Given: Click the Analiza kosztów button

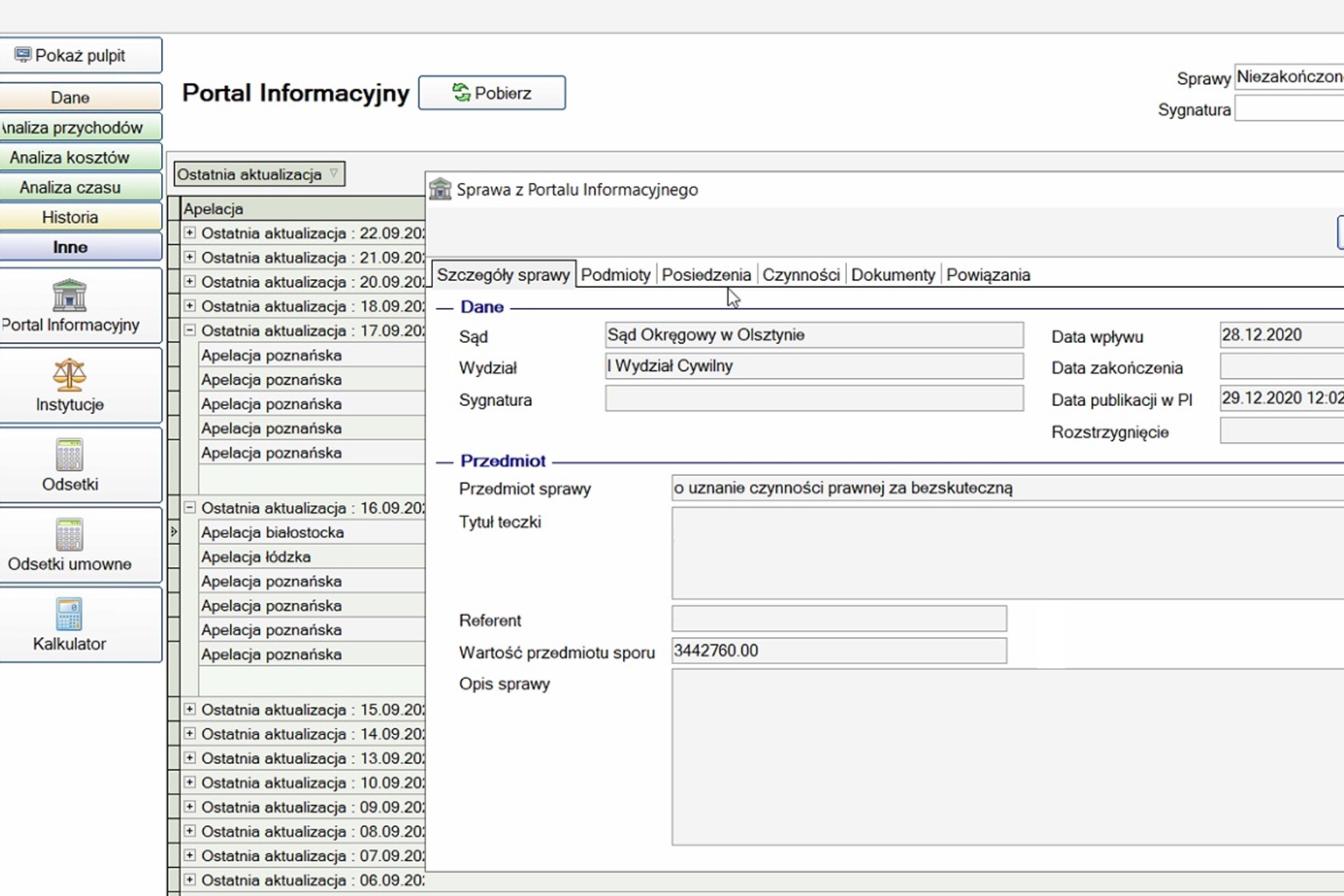Looking at the screenshot, I should pyautogui.click(x=70, y=157).
